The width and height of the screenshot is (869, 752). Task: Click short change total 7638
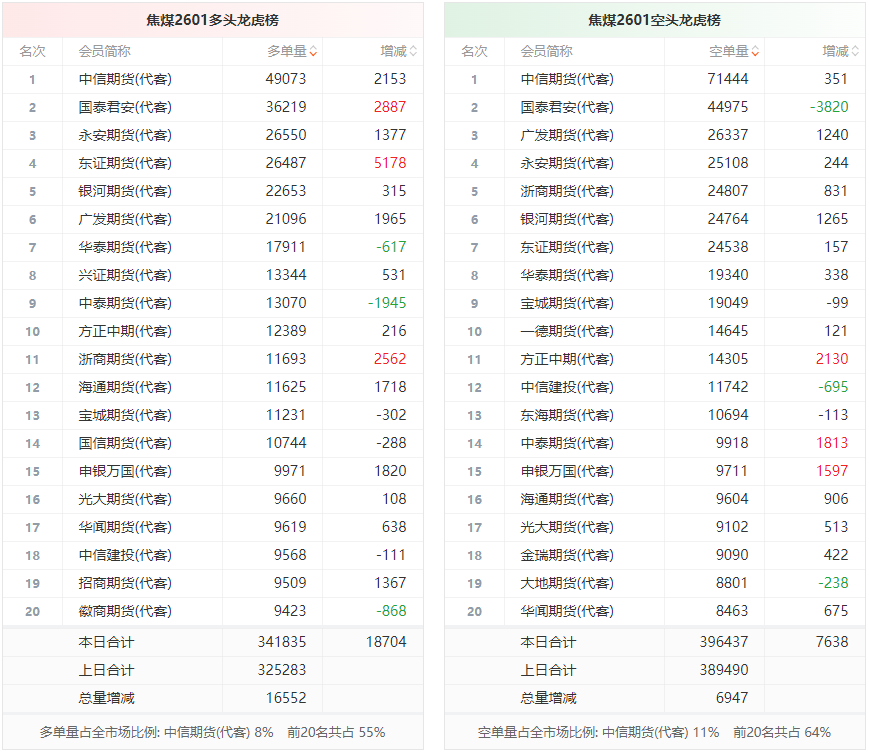(x=832, y=642)
